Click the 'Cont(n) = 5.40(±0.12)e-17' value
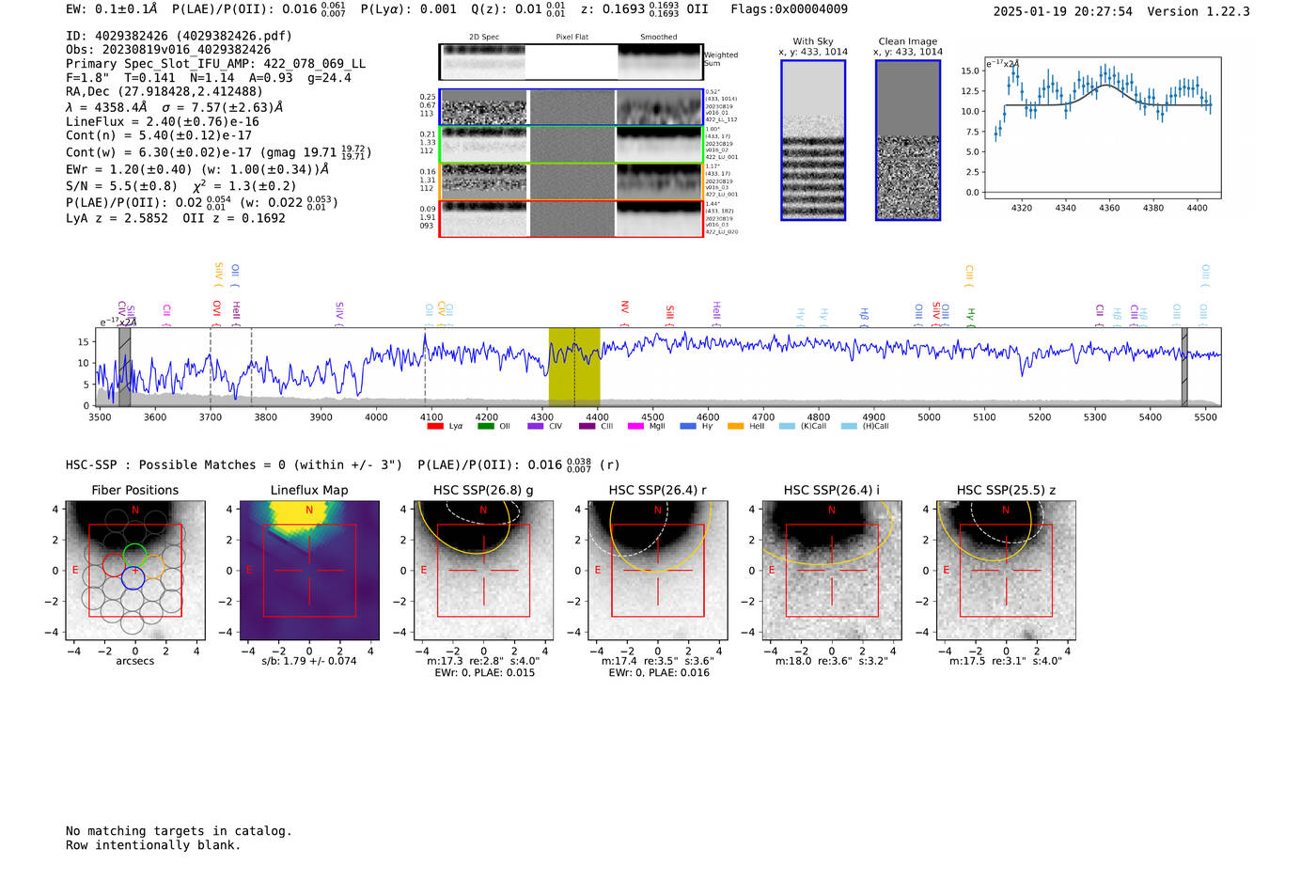 pyautogui.click(x=159, y=135)
